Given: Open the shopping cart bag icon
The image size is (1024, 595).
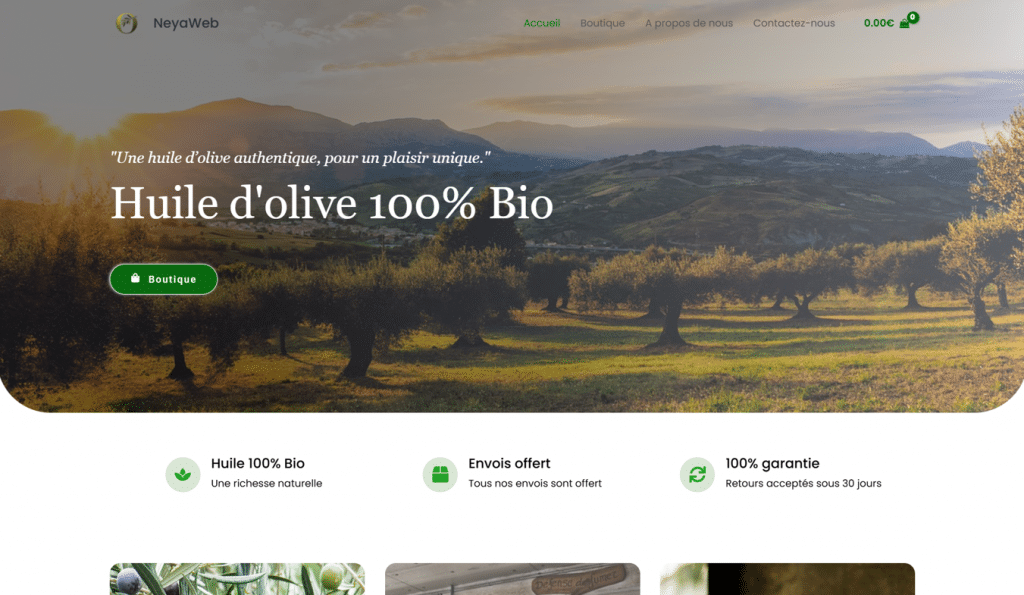Looking at the screenshot, I should [904, 24].
